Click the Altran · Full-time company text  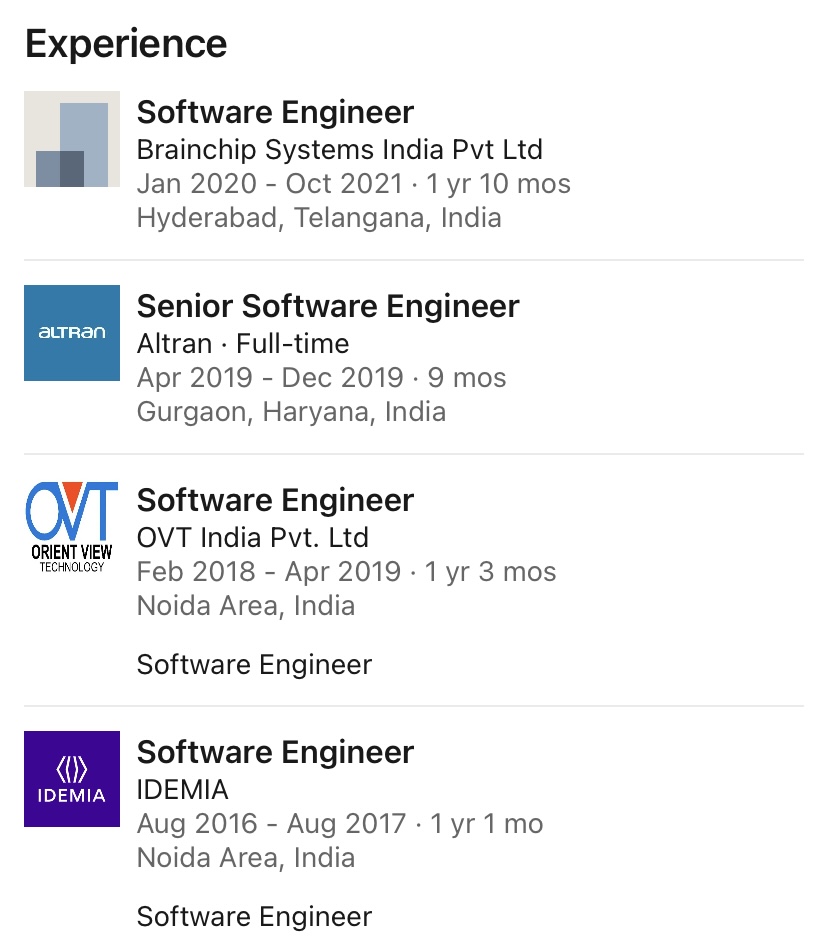[x=243, y=344]
